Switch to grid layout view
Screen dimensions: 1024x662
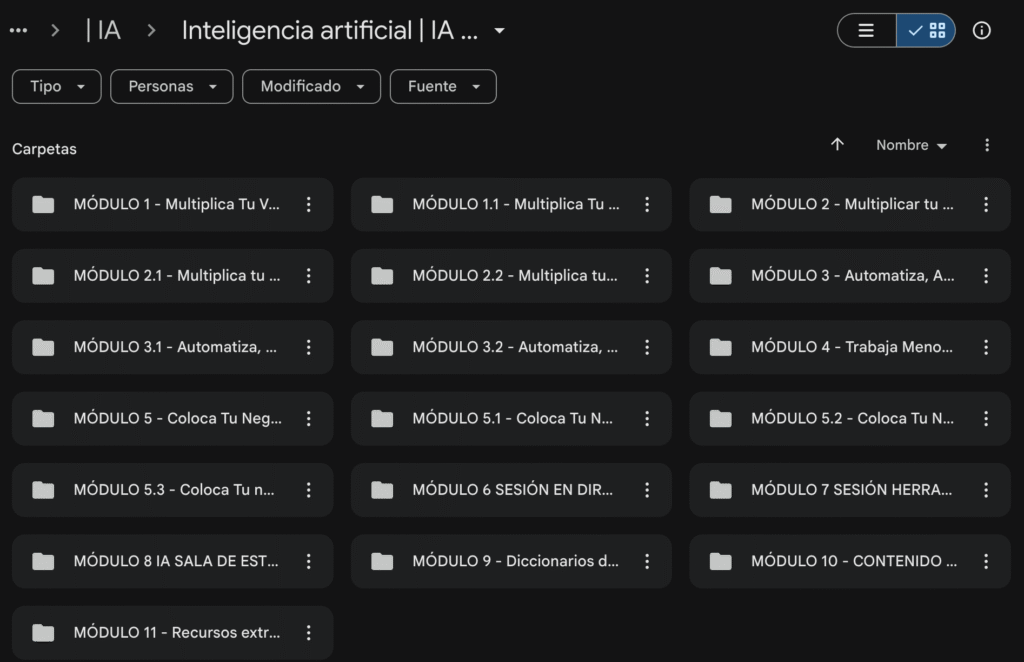click(927, 31)
